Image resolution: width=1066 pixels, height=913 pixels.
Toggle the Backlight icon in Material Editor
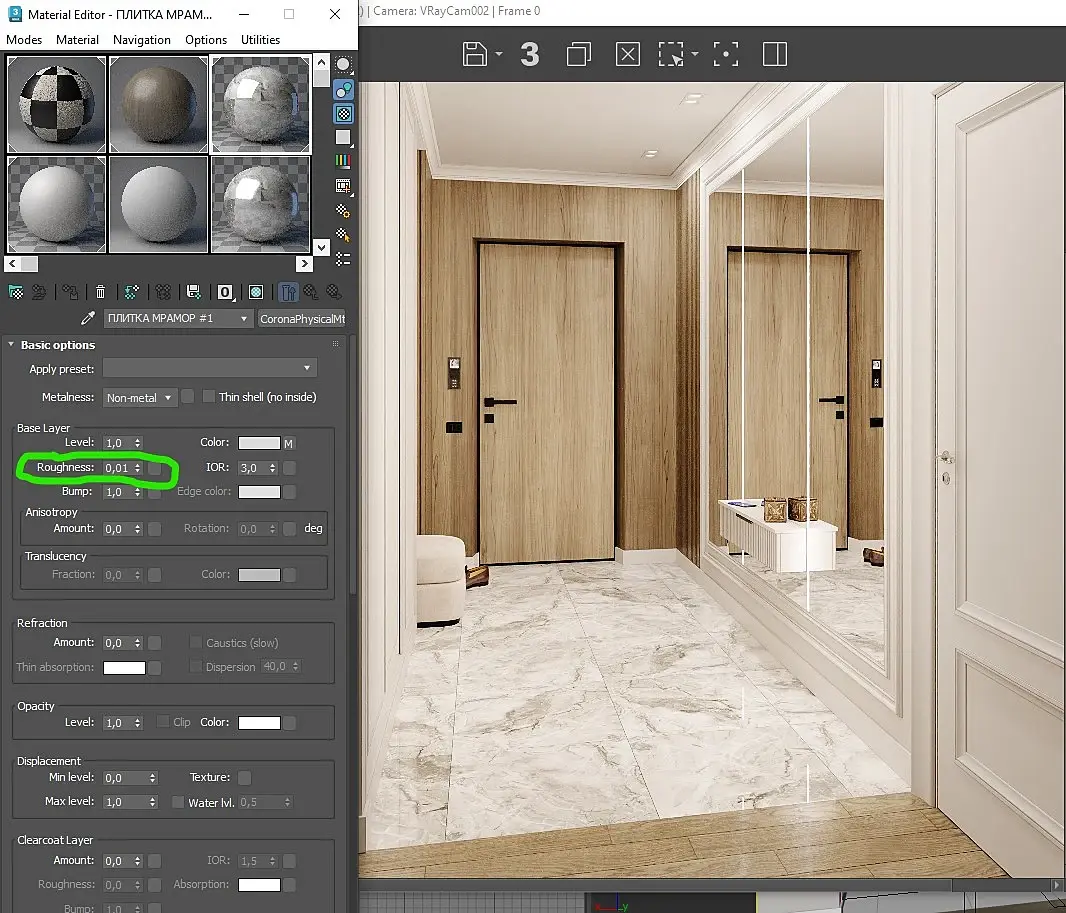(x=343, y=90)
